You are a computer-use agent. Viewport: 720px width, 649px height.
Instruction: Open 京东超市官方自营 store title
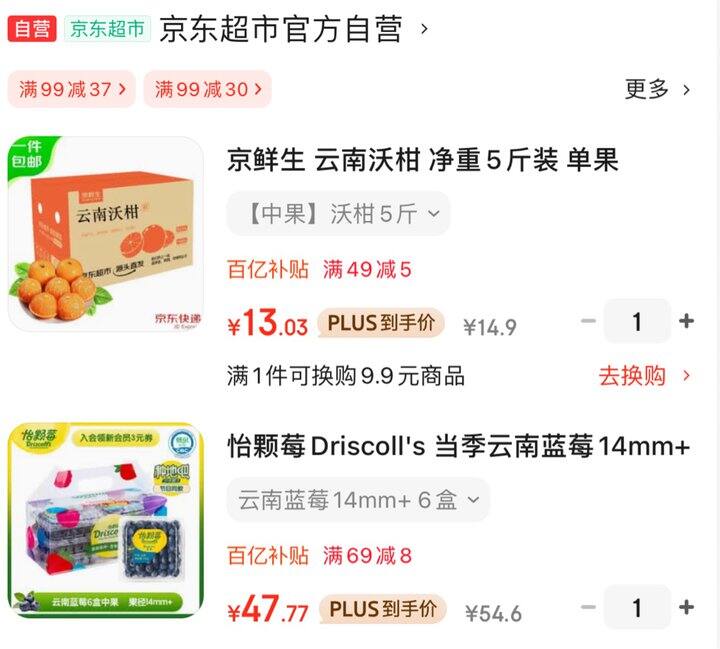pos(281,29)
